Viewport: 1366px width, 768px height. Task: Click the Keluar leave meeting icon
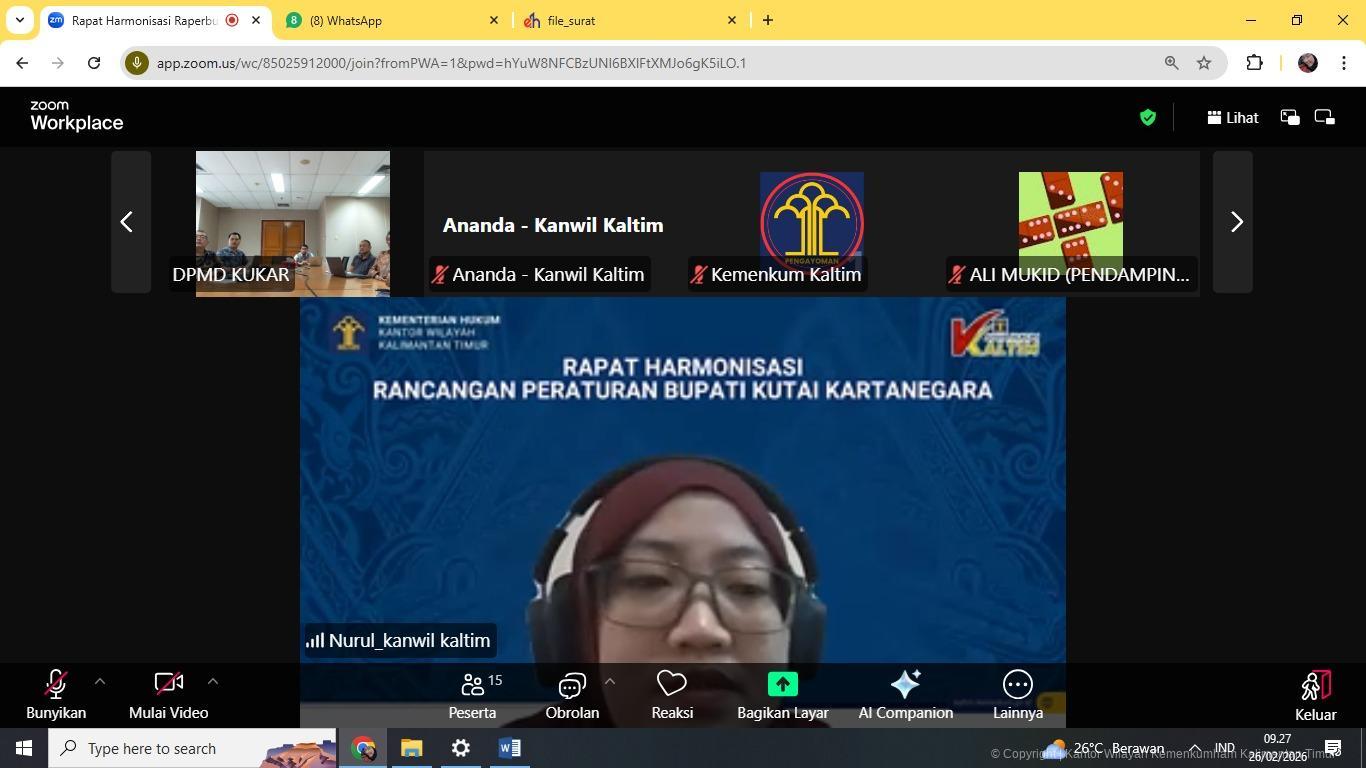point(1315,686)
